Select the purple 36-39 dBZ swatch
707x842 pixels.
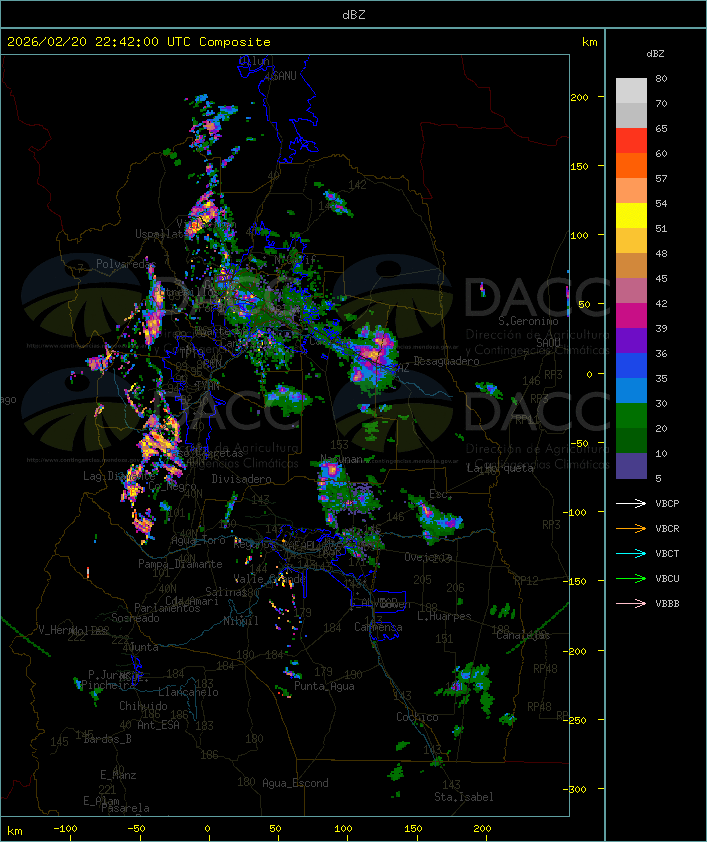(631, 340)
